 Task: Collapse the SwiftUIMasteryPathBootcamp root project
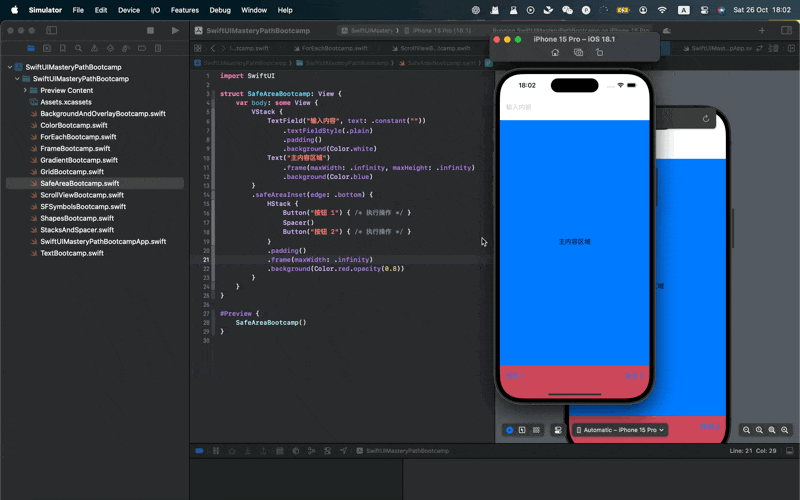click(x=9, y=67)
